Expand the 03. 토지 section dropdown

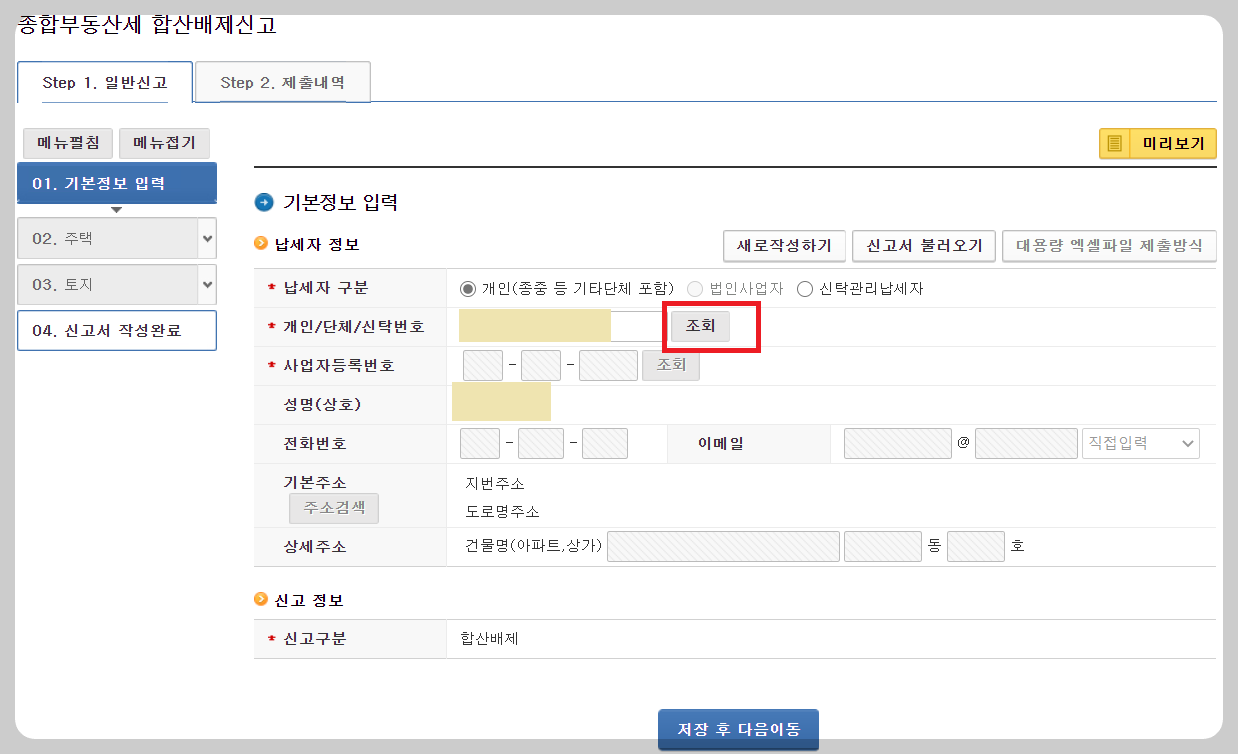208,284
